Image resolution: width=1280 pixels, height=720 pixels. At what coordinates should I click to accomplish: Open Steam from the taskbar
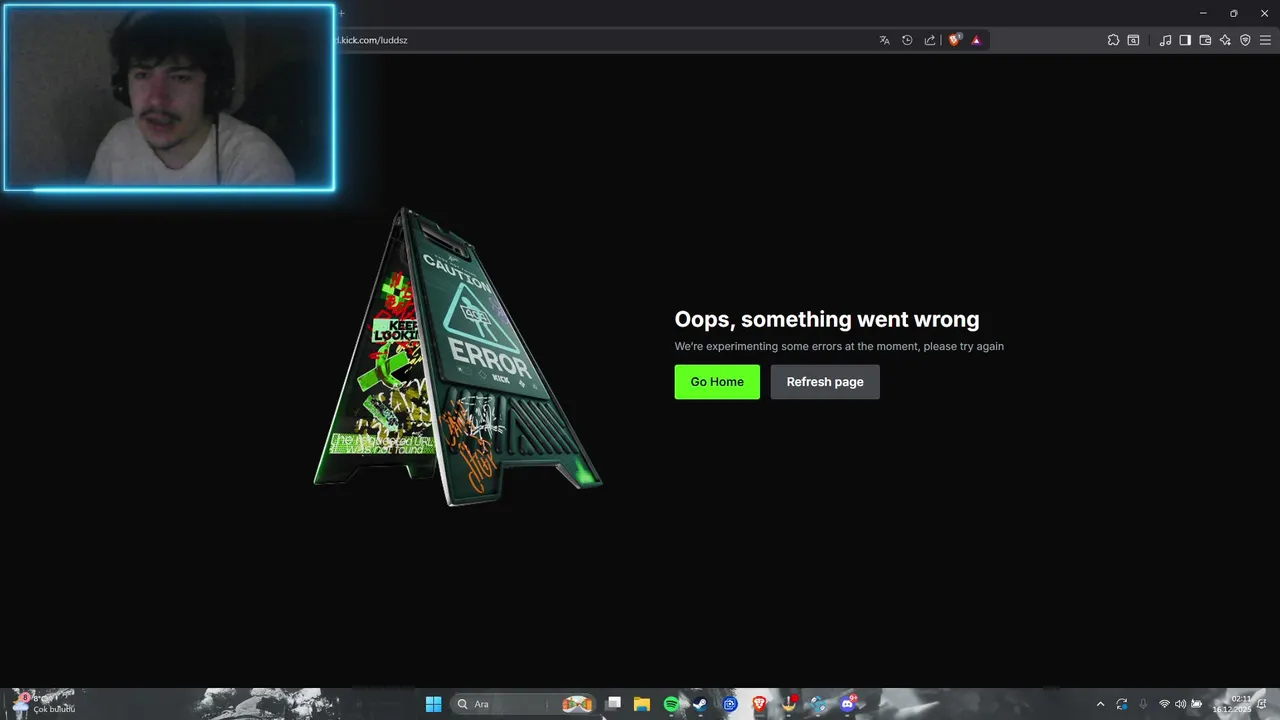click(x=700, y=704)
